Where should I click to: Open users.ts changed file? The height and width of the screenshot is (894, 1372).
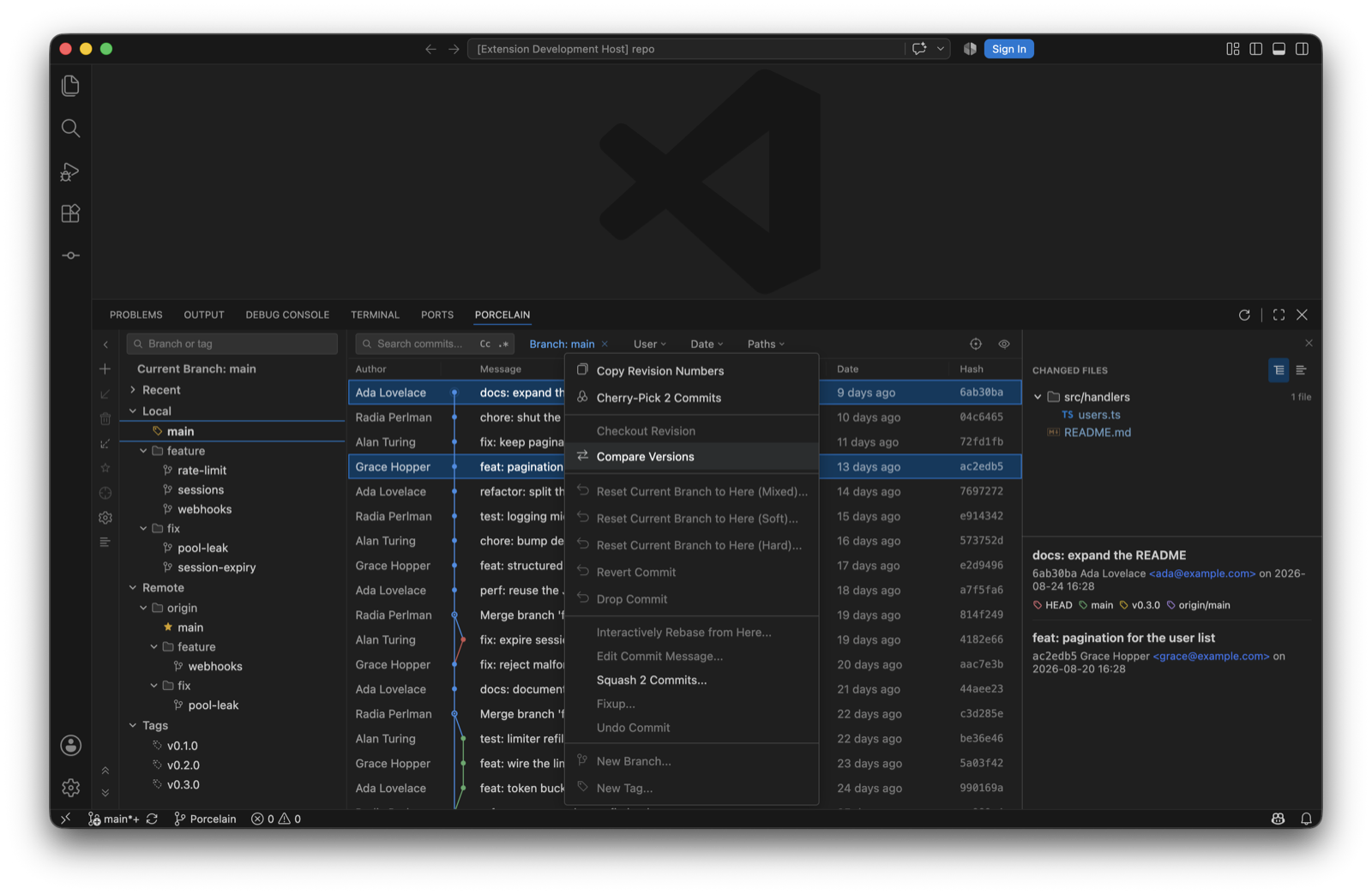tap(1099, 415)
